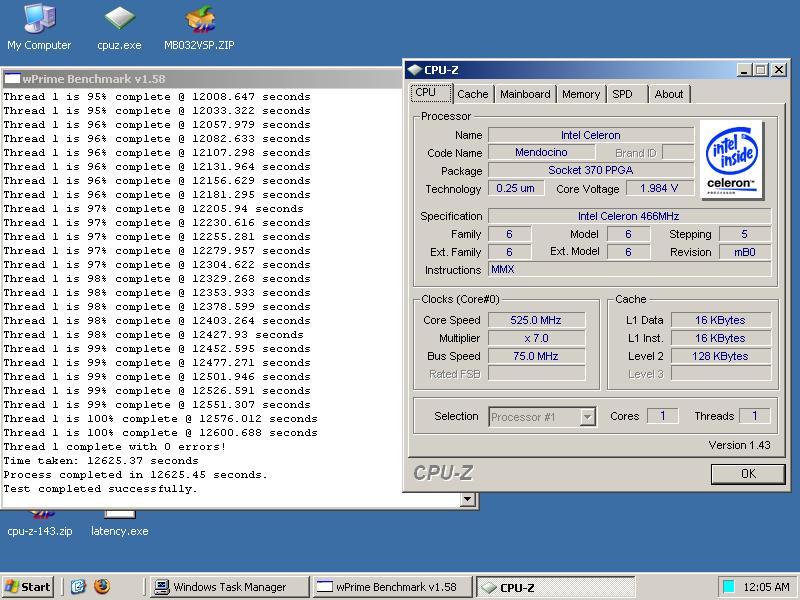The height and width of the screenshot is (600, 800).
Task: Click the Name field Intel Celeron
Action: (591, 135)
